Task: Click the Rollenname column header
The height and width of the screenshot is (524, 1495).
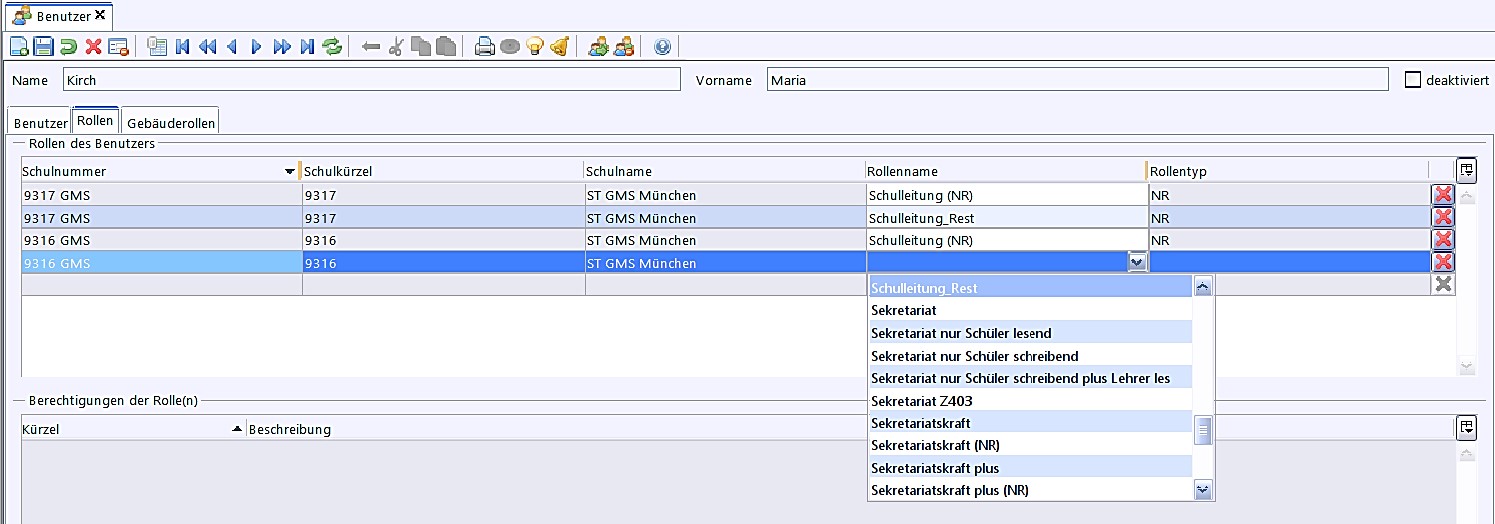Action: pyautogui.click(x=1007, y=171)
